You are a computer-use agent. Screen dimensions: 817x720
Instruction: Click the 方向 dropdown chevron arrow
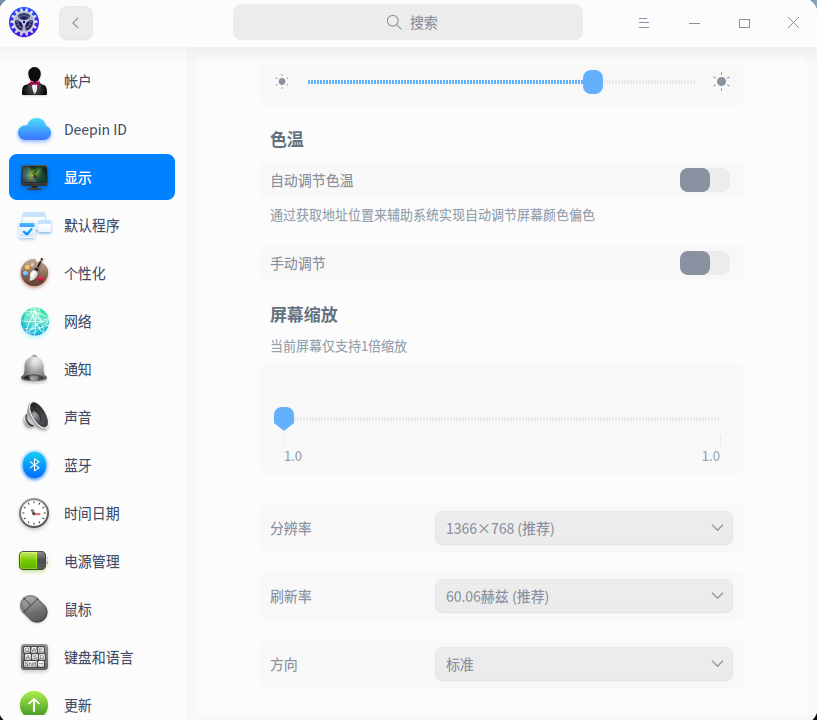tap(717, 664)
